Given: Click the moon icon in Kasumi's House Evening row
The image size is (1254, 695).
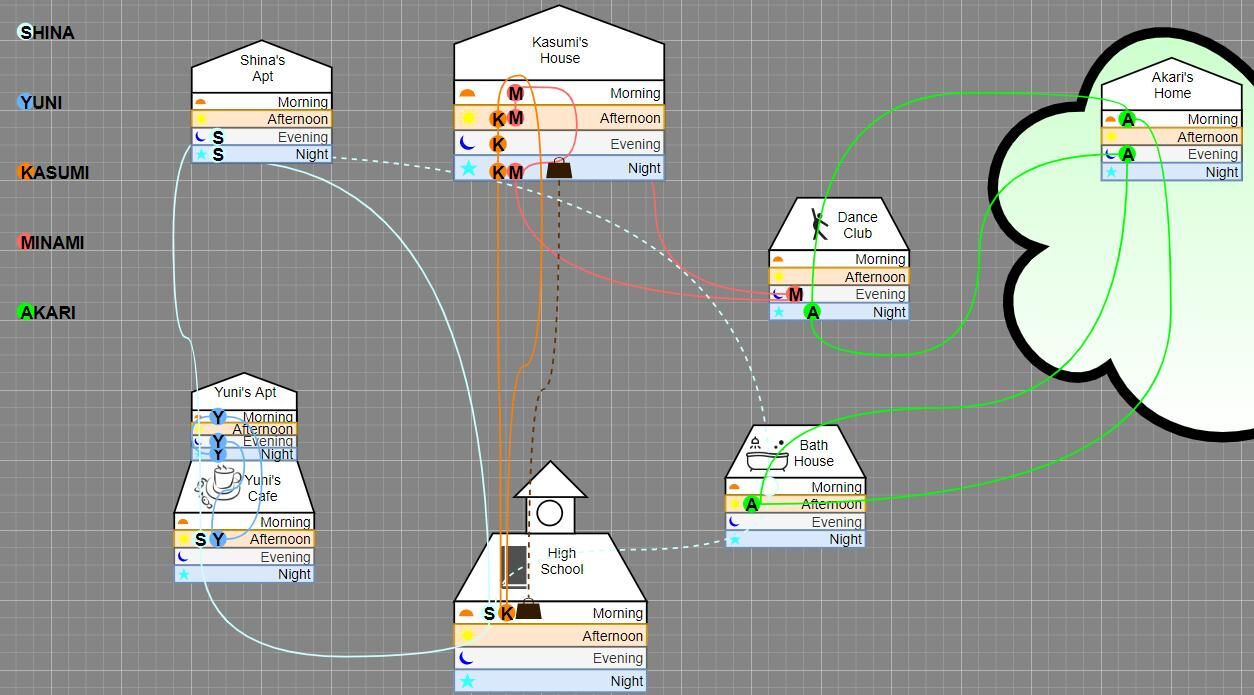Looking at the screenshot, I should (467, 143).
